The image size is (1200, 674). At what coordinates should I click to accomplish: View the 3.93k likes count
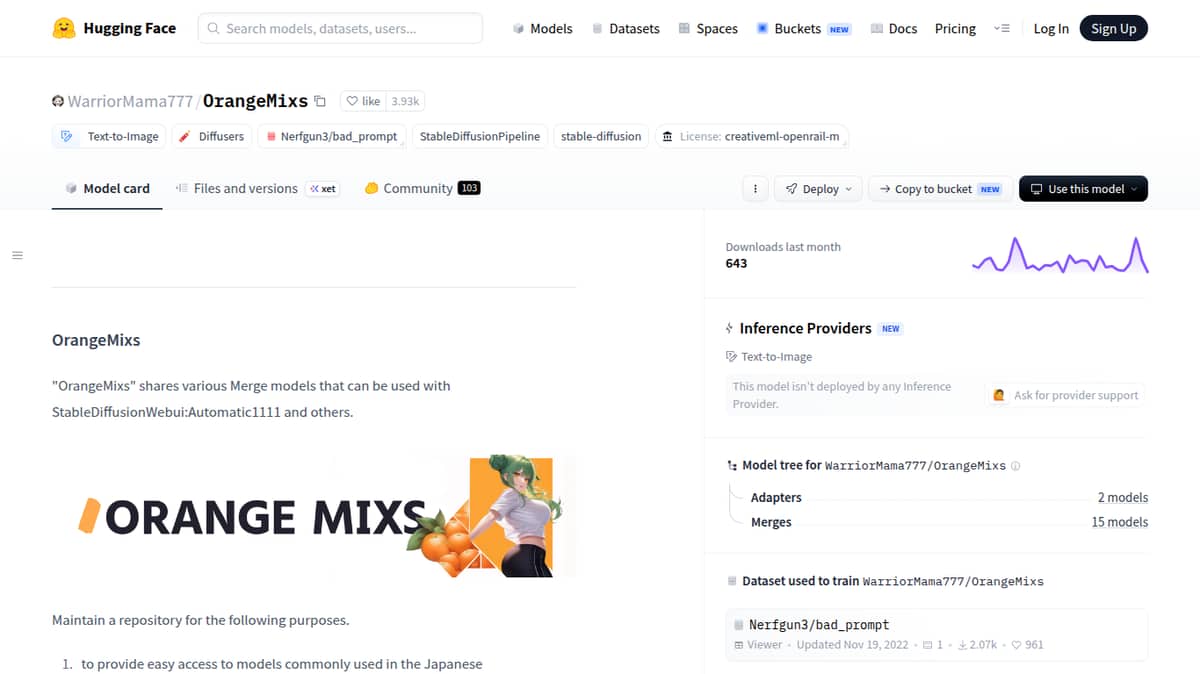(406, 101)
